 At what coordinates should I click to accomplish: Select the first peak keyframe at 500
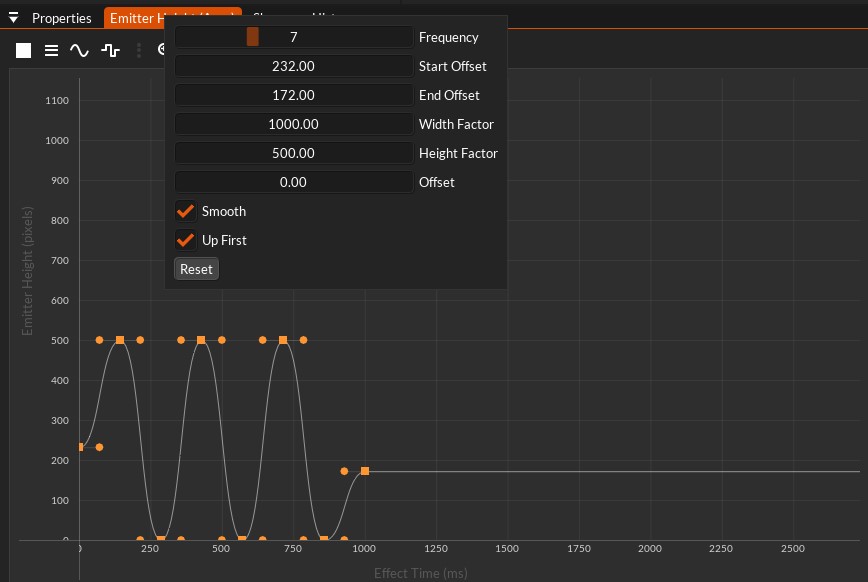pyautogui.click(x=120, y=340)
